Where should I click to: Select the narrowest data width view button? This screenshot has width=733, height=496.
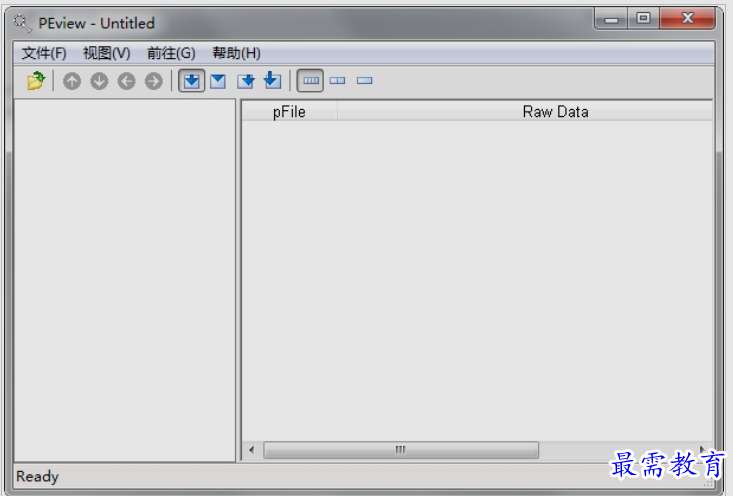pyautogui.click(x=364, y=81)
